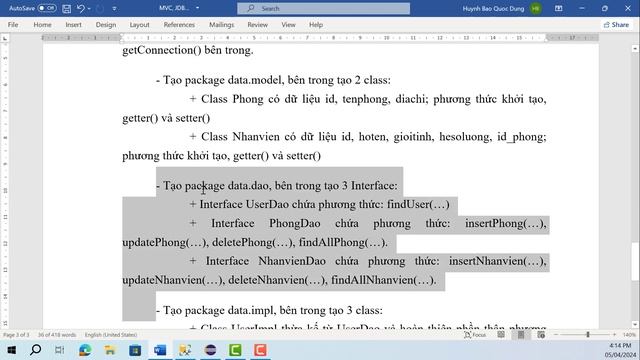
Task: Open the Insert tab
Action: [x=73, y=24]
